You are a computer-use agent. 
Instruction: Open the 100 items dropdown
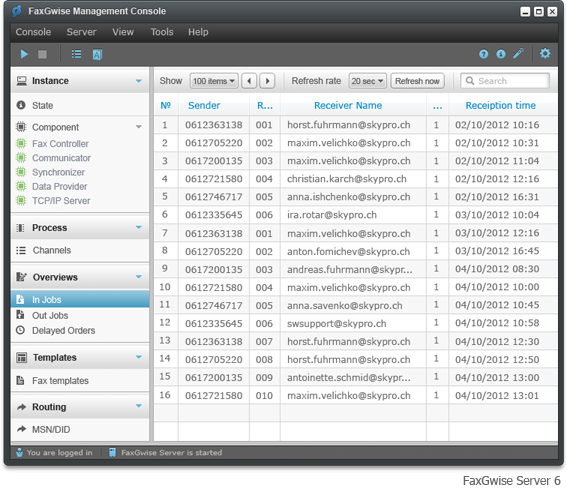click(x=214, y=81)
